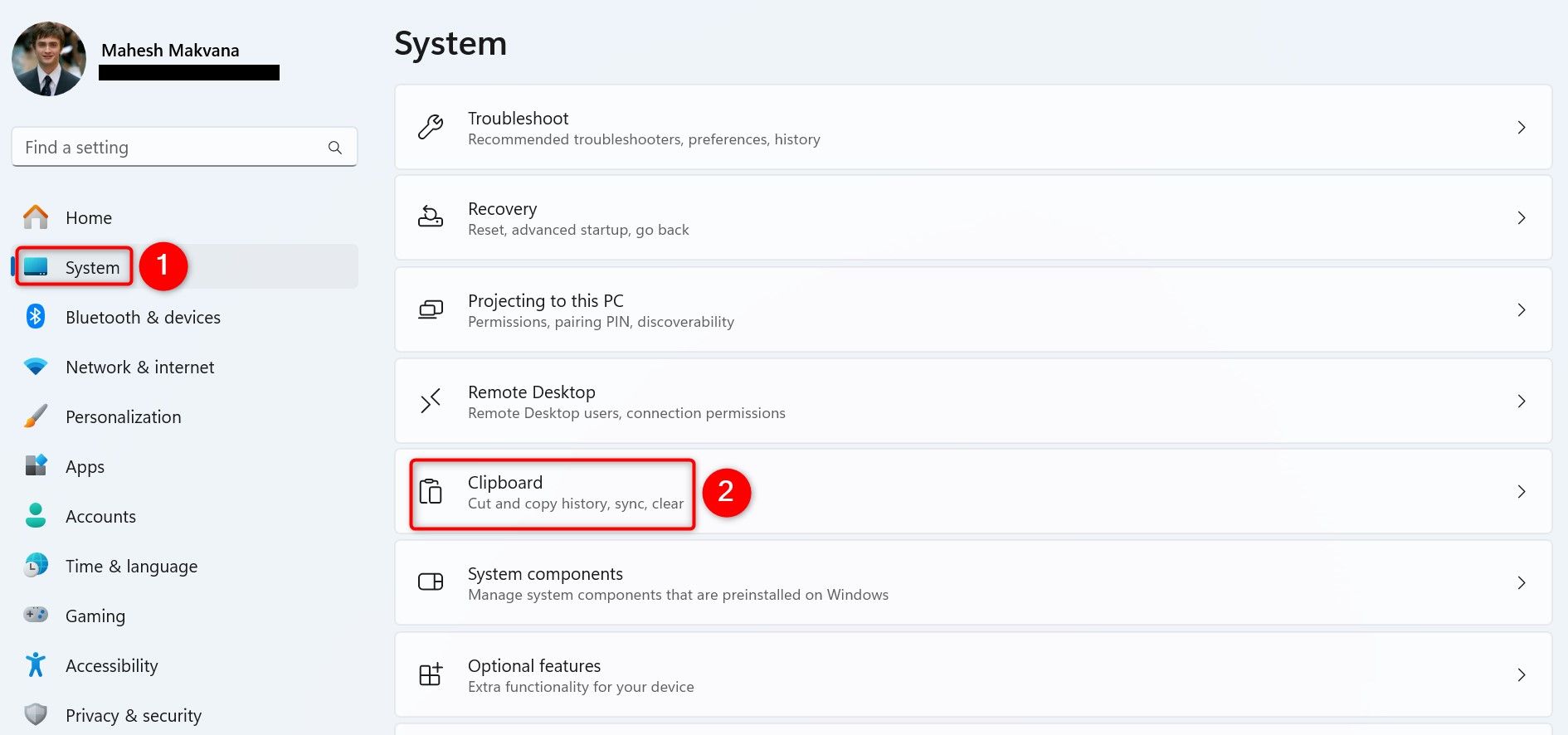Click the Remote Desktop arrows icon

tap(430, 402)
